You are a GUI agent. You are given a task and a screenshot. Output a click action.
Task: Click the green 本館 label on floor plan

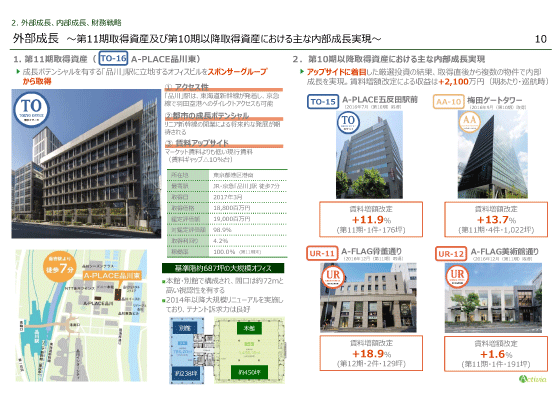pos(249,328)
